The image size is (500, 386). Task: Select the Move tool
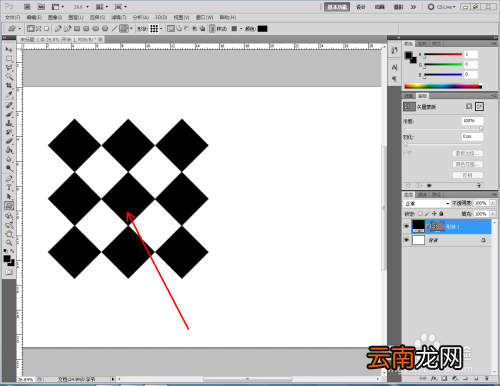click(x=9, y=50)
